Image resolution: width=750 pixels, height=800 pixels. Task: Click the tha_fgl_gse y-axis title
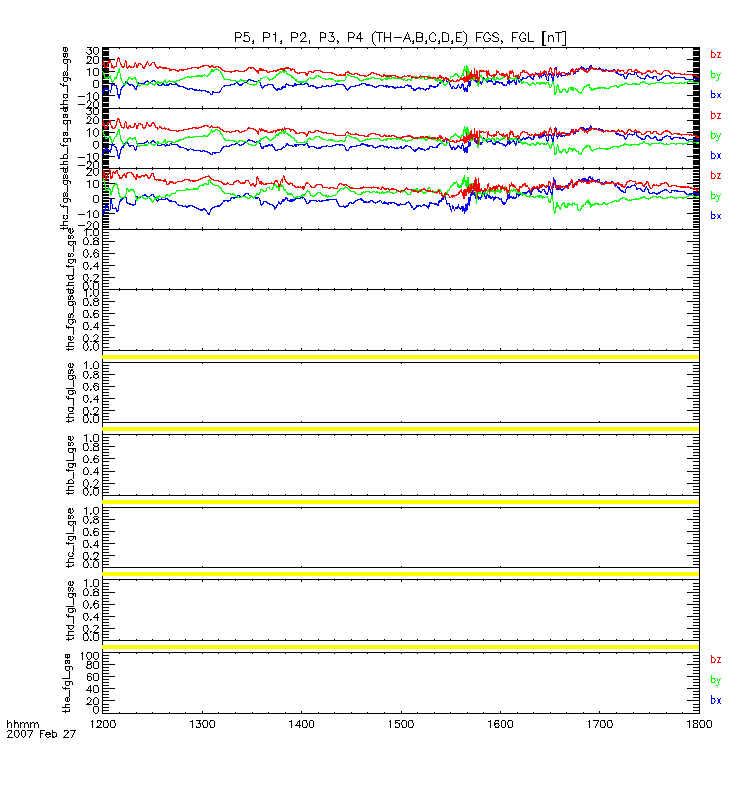coord(70,392)
